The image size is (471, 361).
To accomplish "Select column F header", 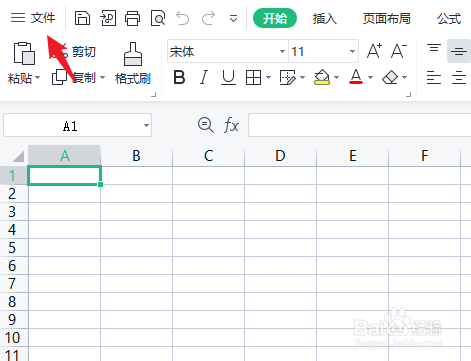I will pyautogui.click(x=424, y=155).
